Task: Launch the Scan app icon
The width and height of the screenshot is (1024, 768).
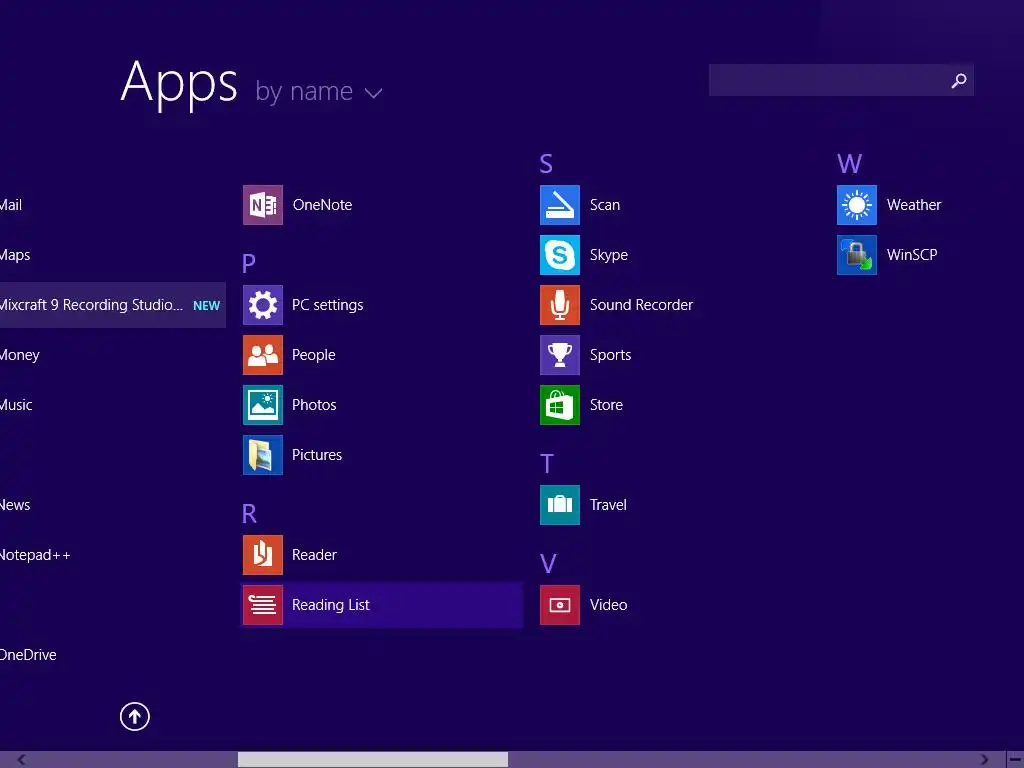Action: pyautogui.click(x=560, y=205)
